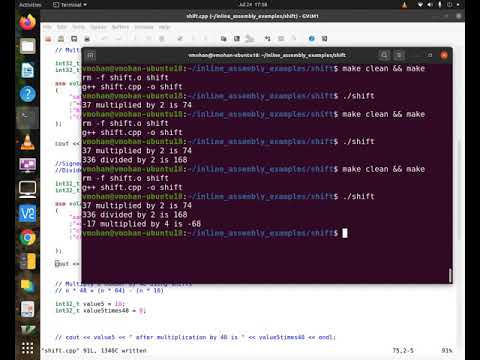
Task: Click the terminal cursor at the last prompt
Action: (345, 233)
